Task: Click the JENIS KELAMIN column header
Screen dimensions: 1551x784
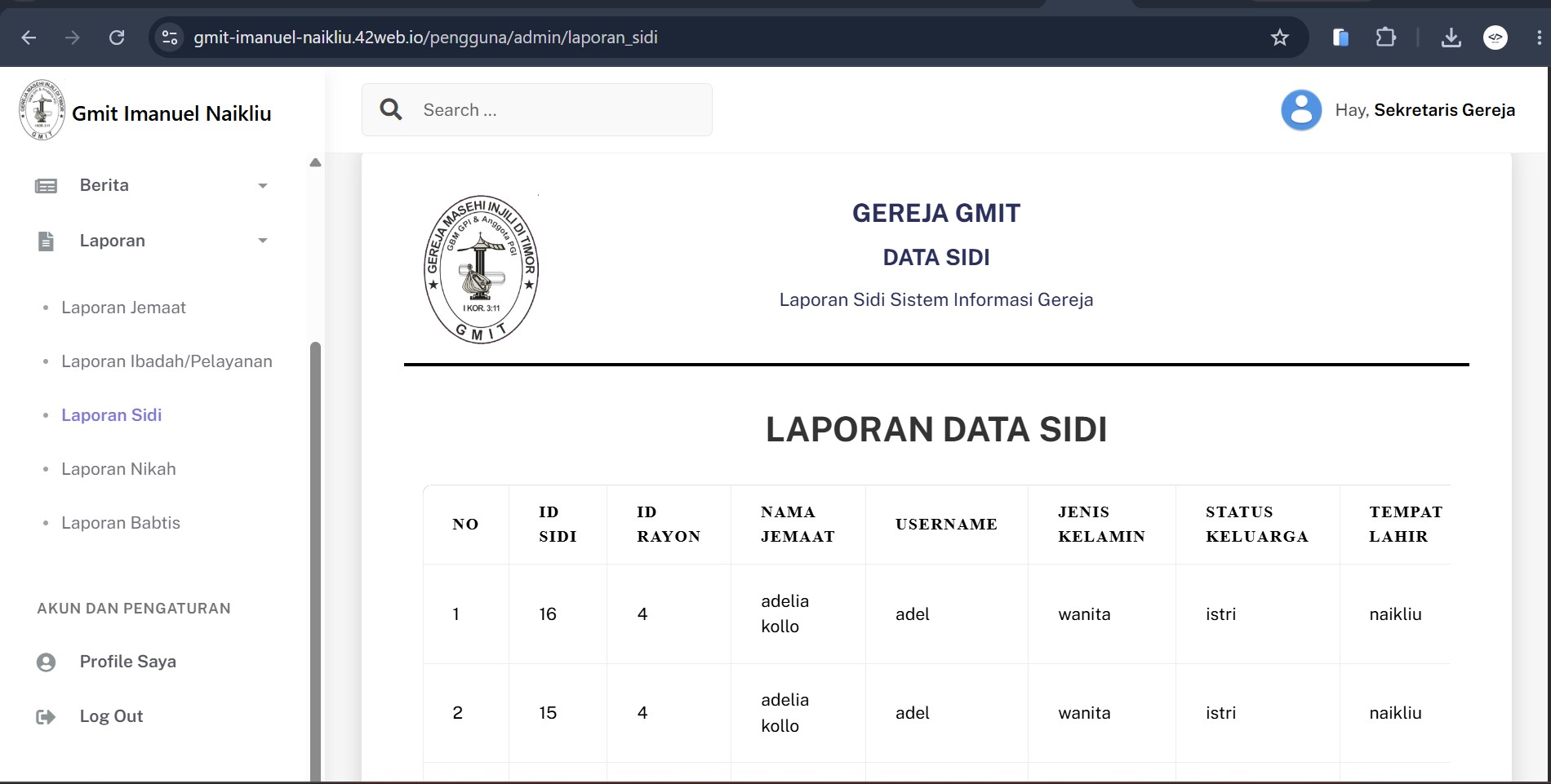Action: click(1101, 525)
